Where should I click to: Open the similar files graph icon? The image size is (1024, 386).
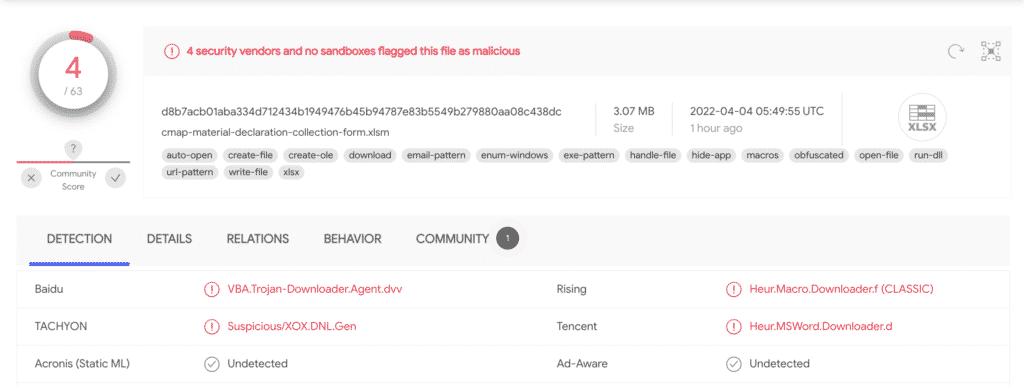pyautogui.click(x=991, y=51)
